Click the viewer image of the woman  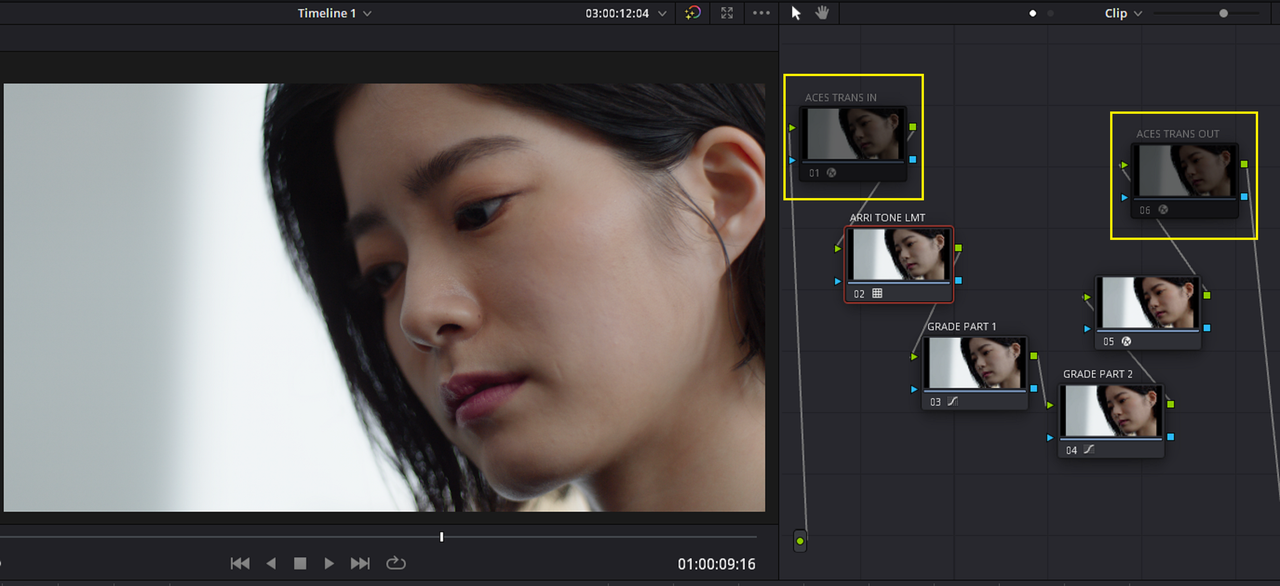pos(384,298)
